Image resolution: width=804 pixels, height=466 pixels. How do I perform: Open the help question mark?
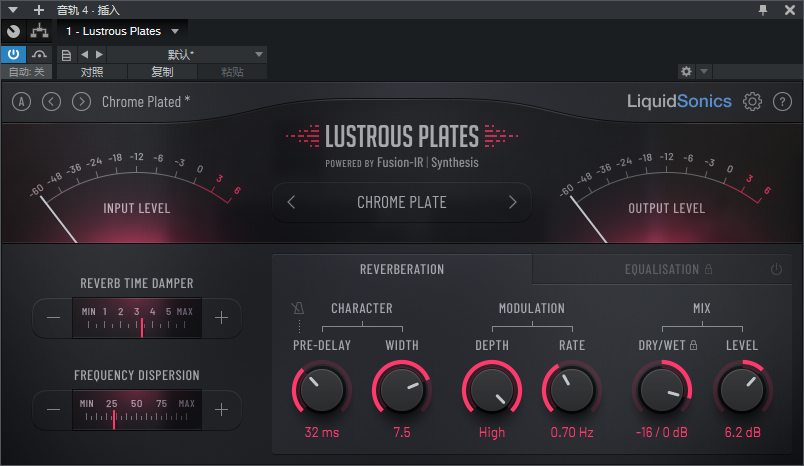click(782, 102)
